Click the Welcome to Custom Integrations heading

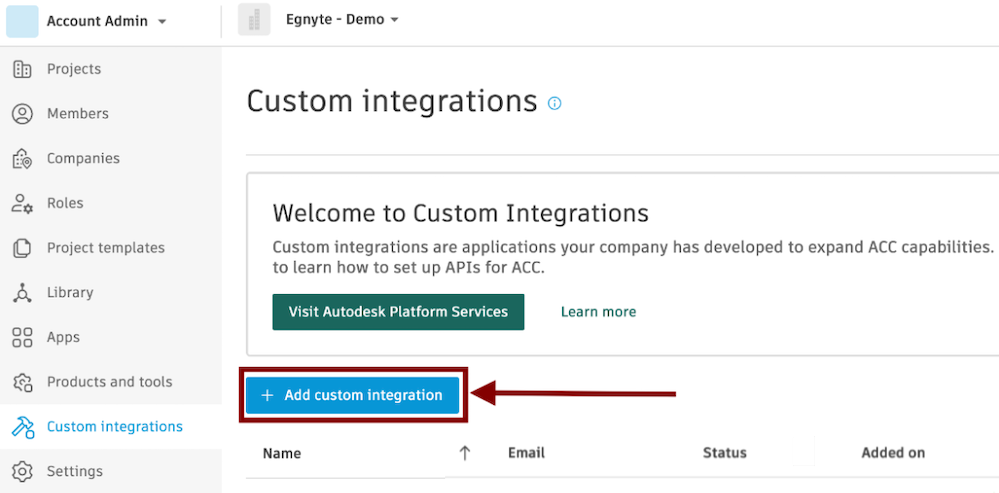461,213
